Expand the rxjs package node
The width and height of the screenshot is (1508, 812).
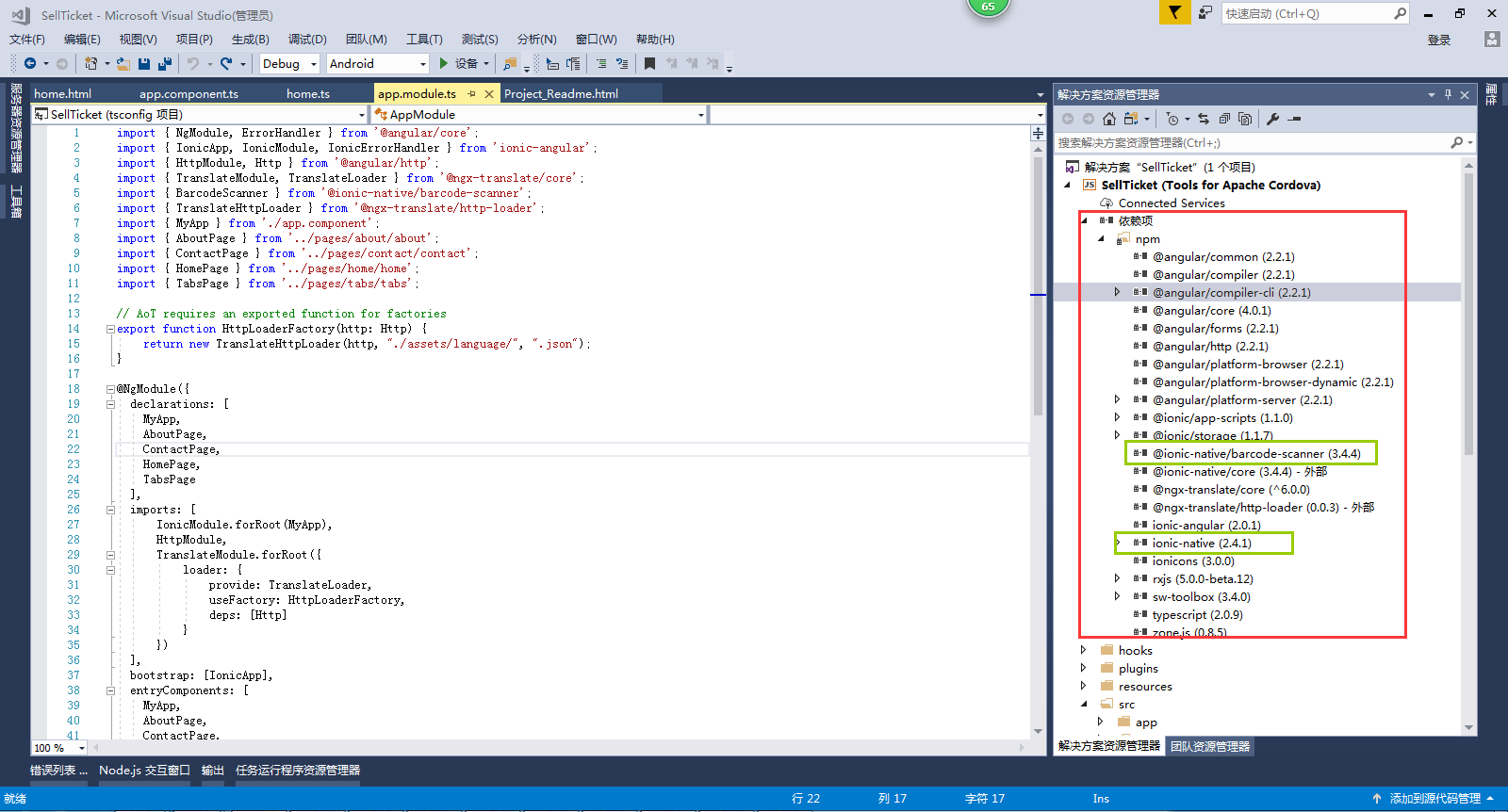pyautogui.click(x=1117, y=578)
